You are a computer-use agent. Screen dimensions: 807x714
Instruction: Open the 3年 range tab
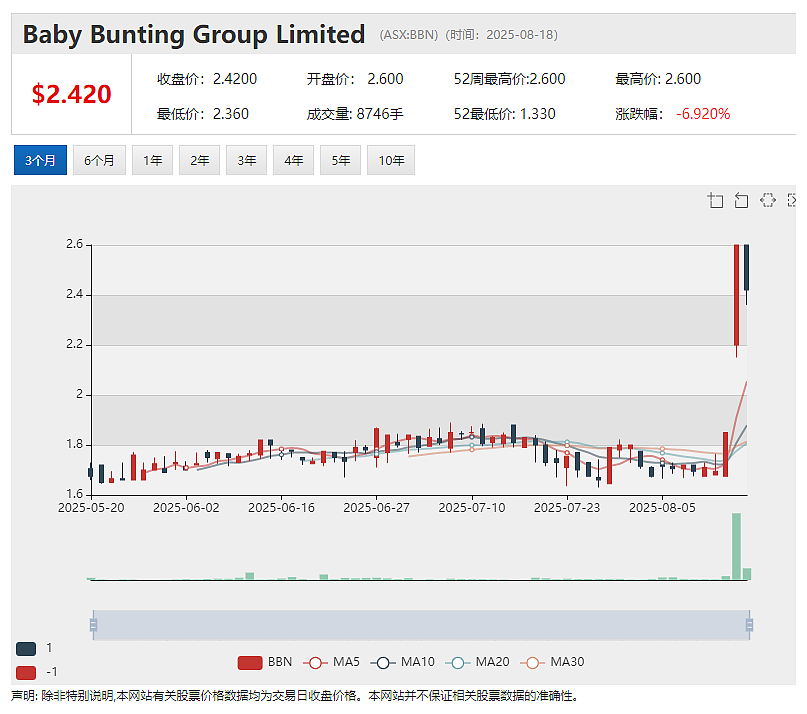coord(247,160)
